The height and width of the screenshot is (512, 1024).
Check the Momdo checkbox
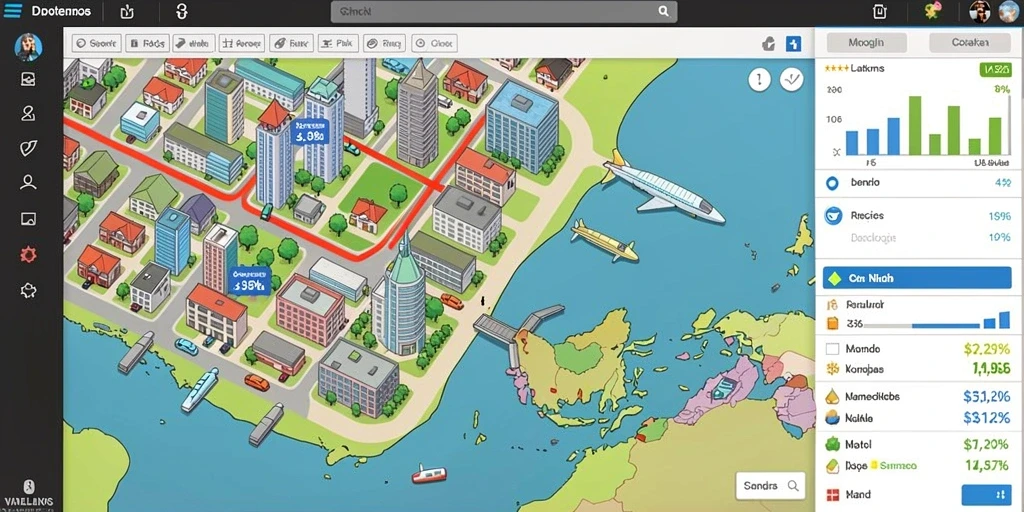pos(832,349)
